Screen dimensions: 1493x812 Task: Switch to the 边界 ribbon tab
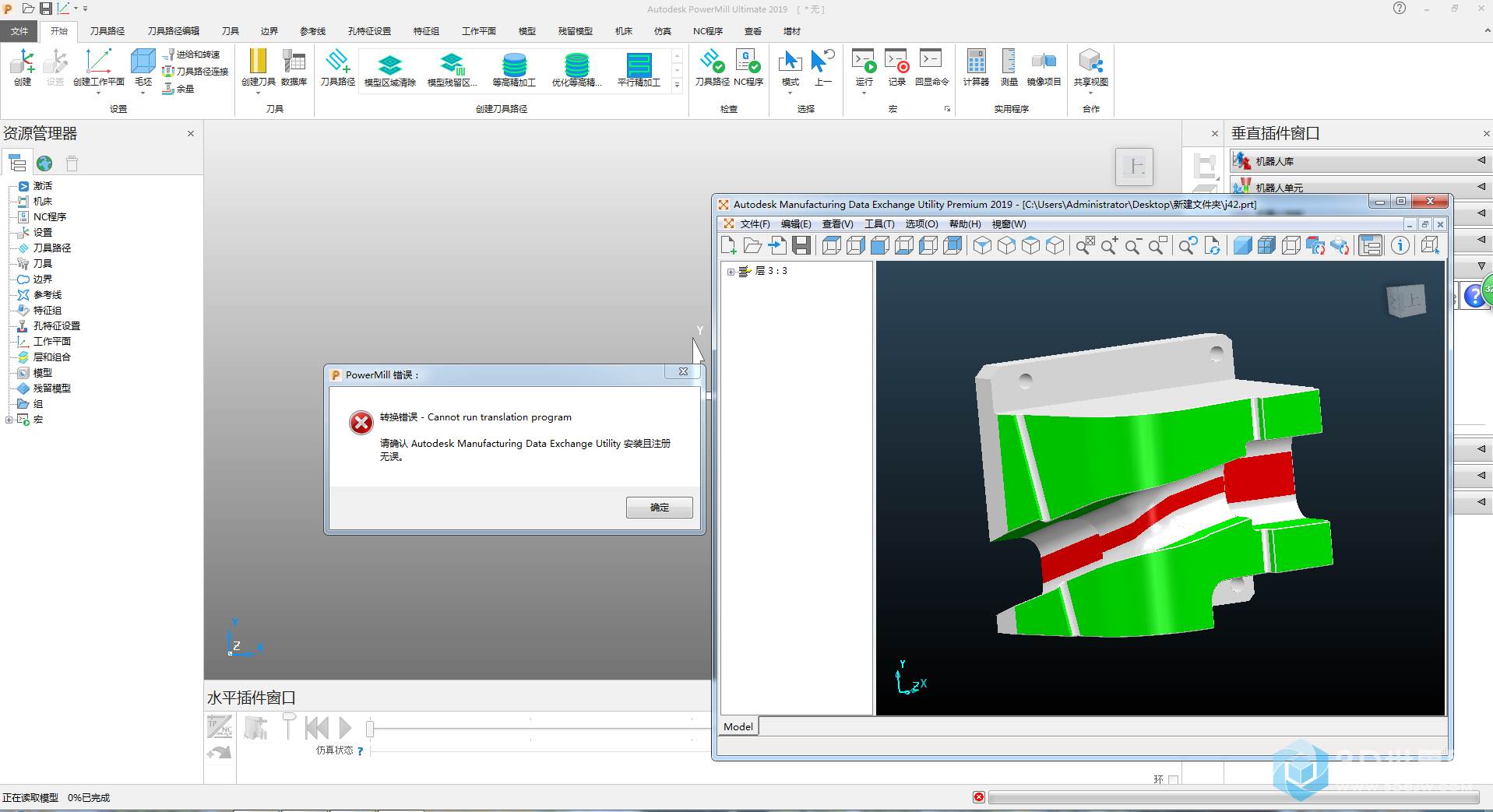[x=269, y=31]
